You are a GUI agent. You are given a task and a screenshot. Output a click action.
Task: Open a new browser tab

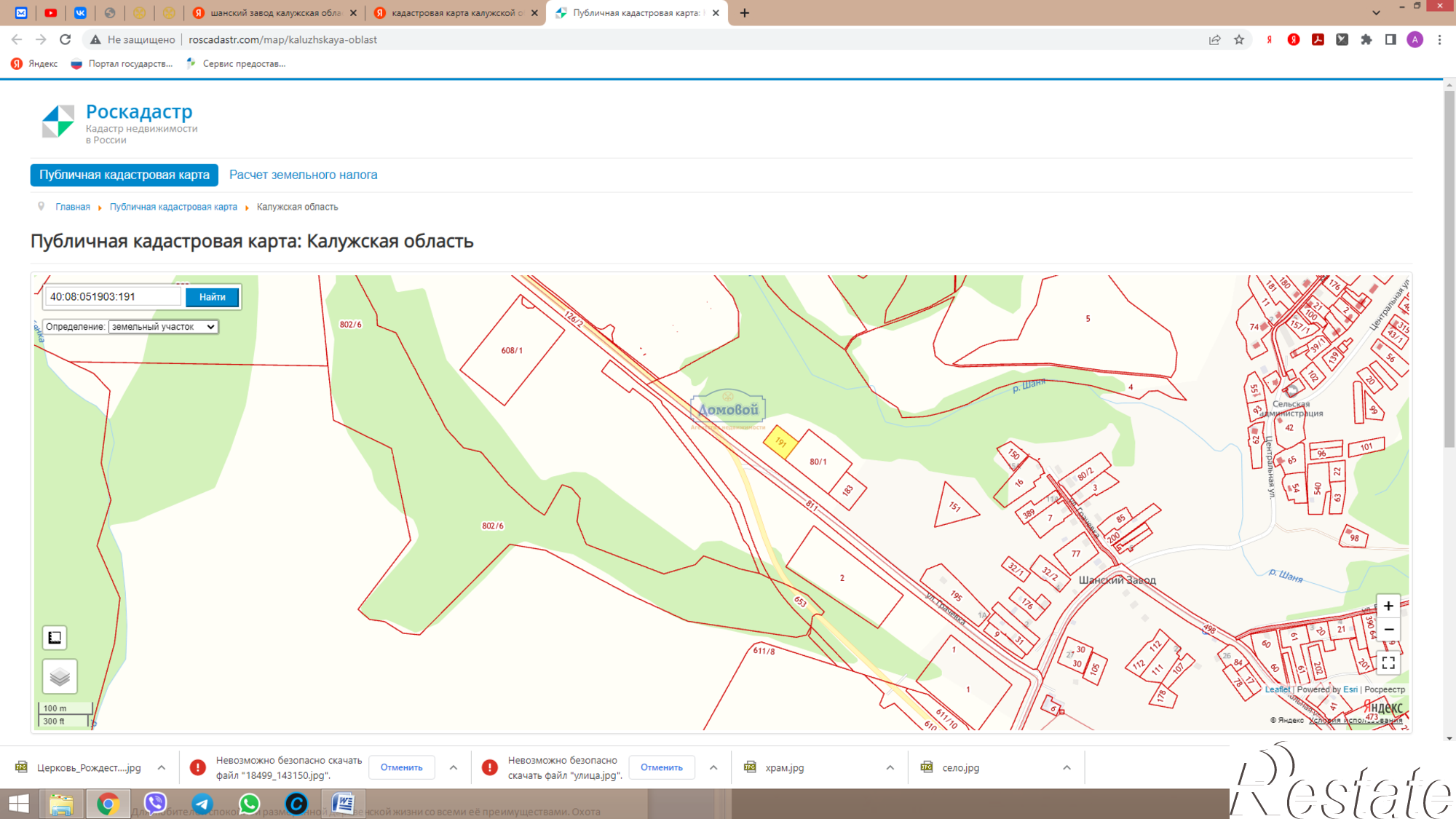744,12
